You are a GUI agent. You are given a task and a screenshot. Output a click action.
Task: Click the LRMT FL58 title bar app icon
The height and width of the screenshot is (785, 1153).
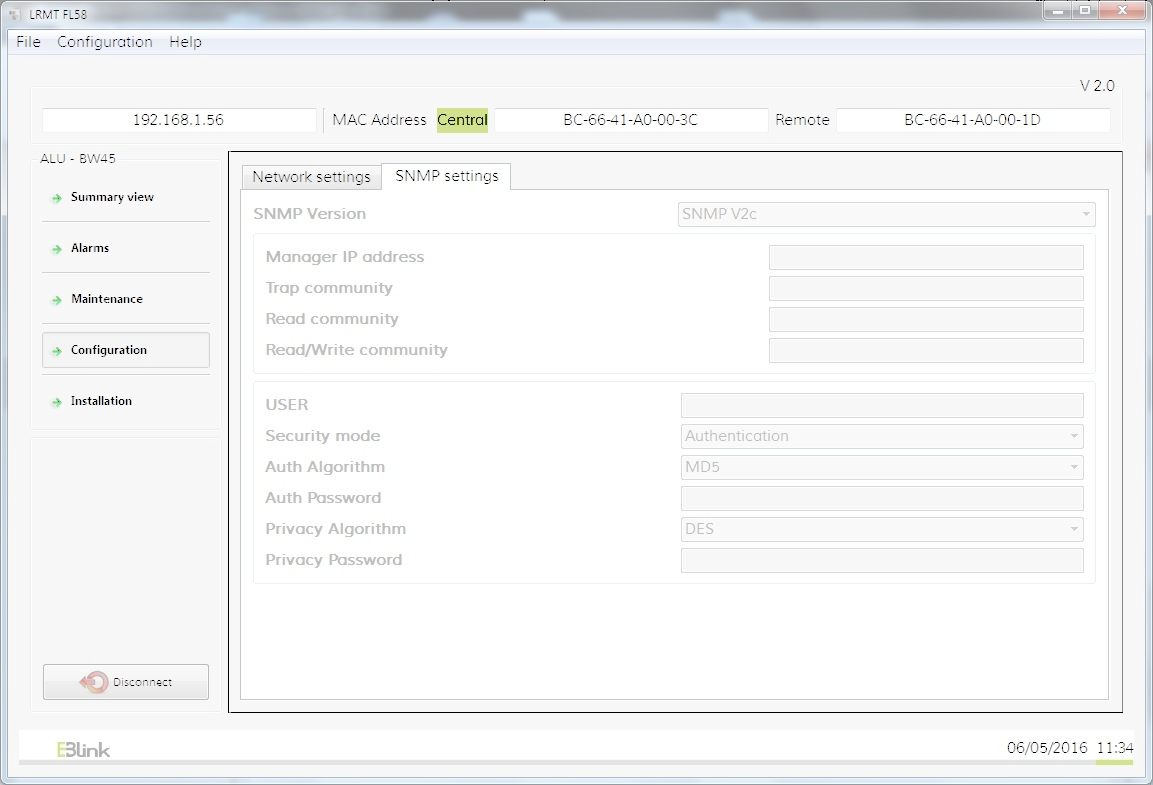(15, 14)
